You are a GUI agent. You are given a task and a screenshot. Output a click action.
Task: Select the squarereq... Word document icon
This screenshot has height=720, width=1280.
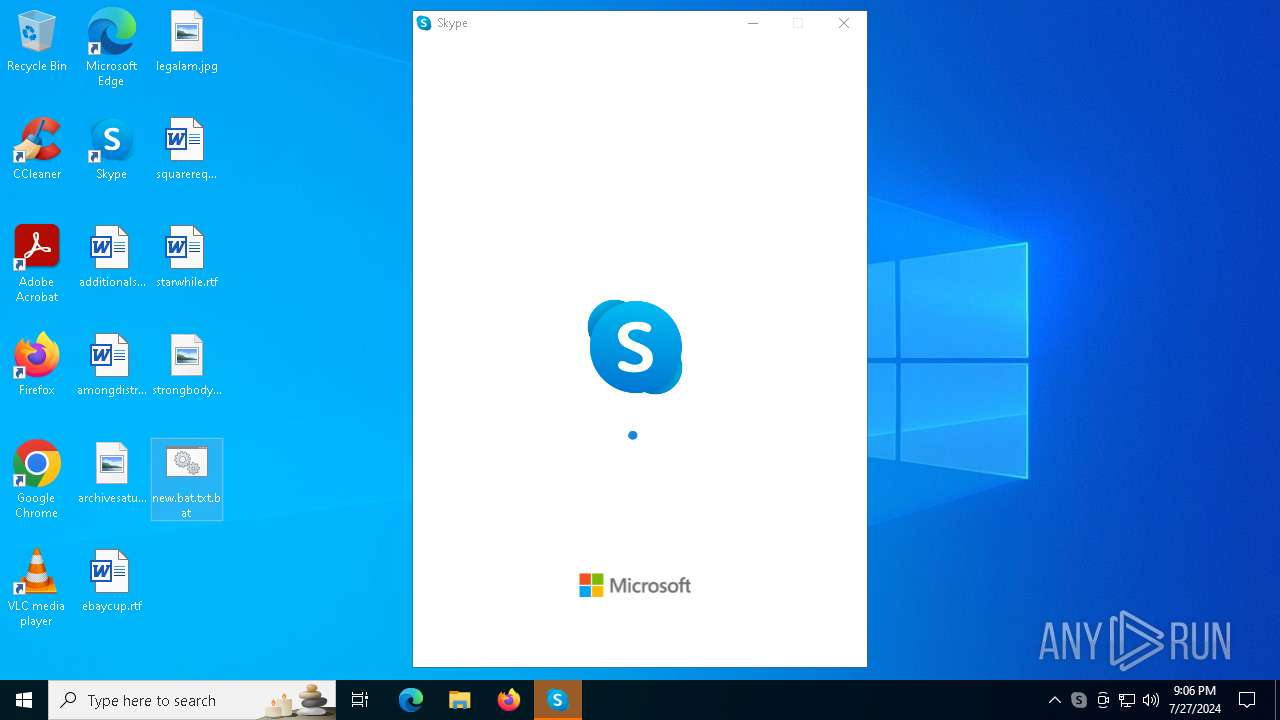coord(187,150)
